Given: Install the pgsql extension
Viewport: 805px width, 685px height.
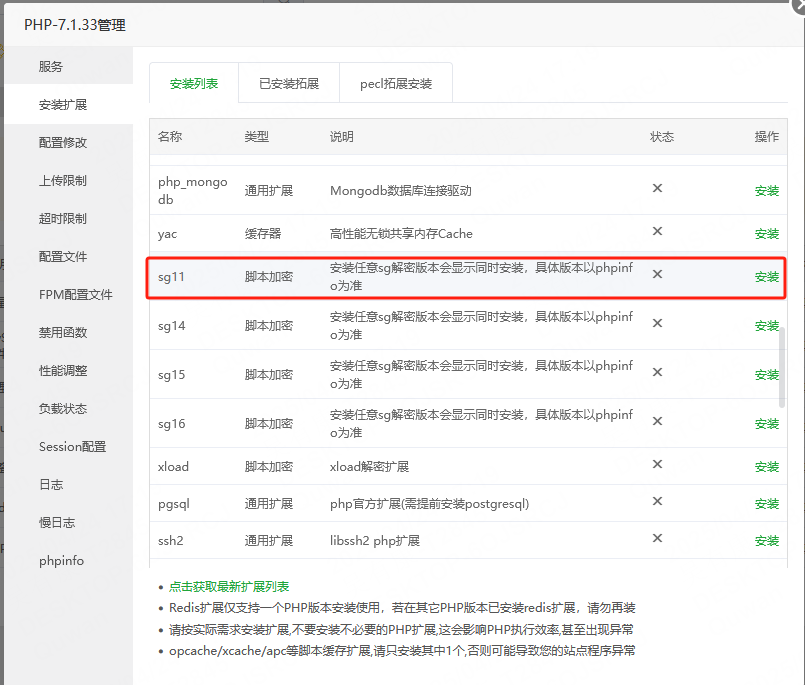Looking at the screenshot, I should [766, 503].
